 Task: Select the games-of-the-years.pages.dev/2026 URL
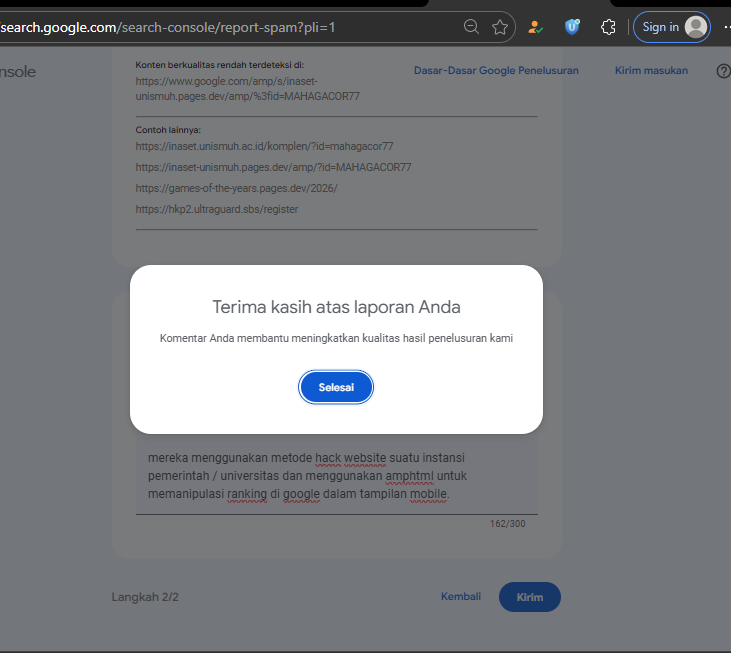click(x=236, y=188)
